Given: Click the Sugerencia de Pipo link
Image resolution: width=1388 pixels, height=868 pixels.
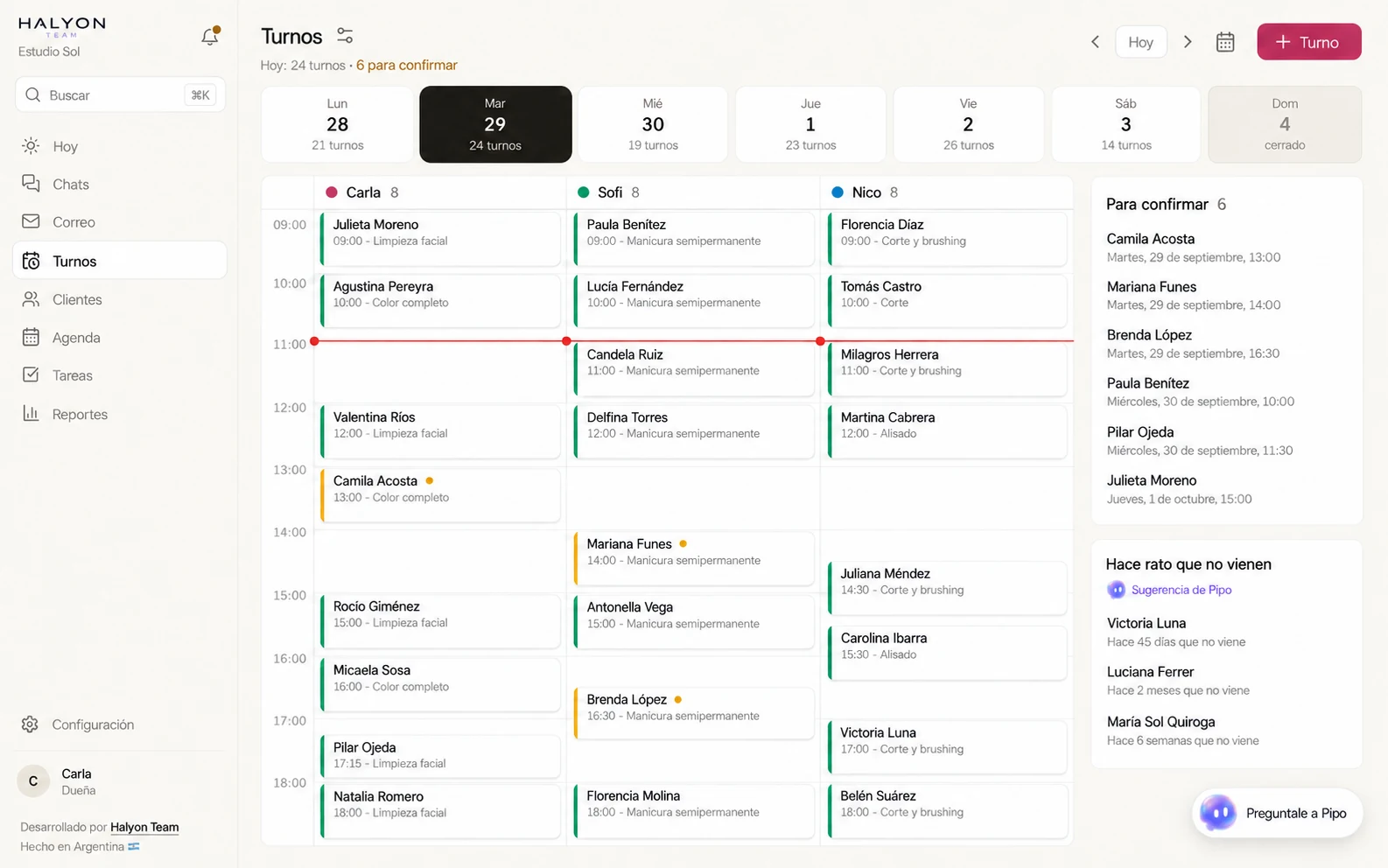Looking at the screenshot, I should coord(1181,590).
